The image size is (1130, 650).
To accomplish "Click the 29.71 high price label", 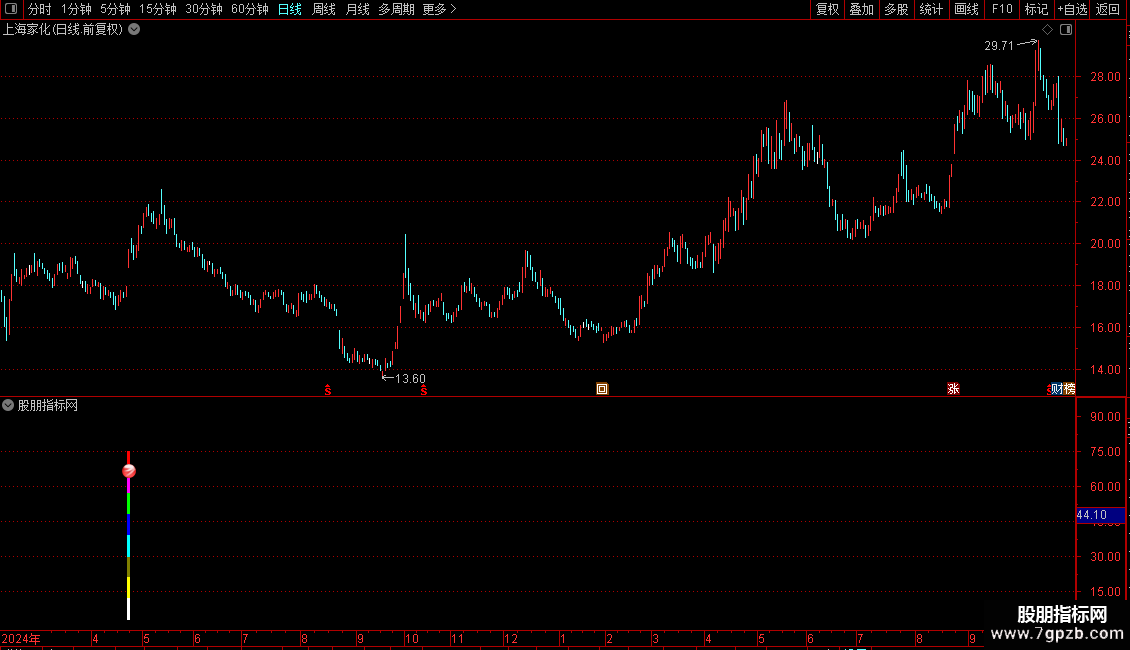I will click(x=999, y=45).
